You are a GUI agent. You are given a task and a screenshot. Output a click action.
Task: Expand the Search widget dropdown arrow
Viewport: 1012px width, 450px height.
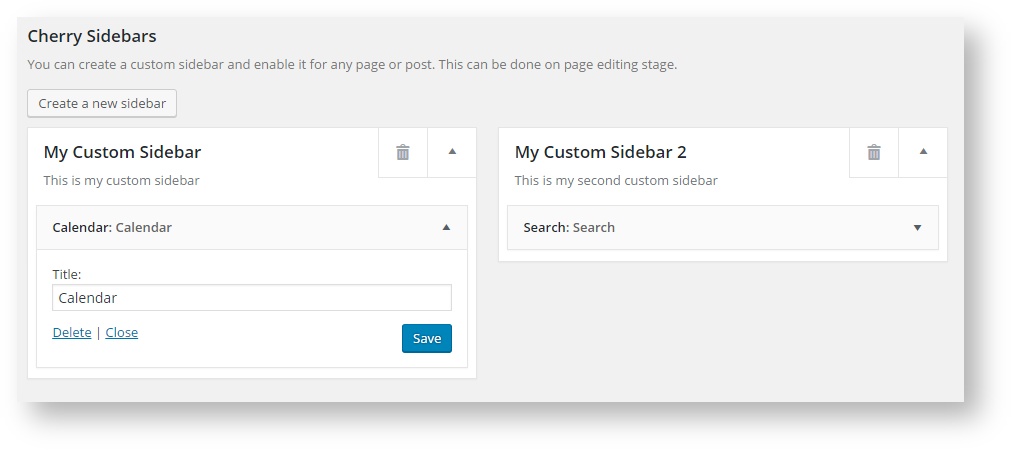[x=917, y=228]
